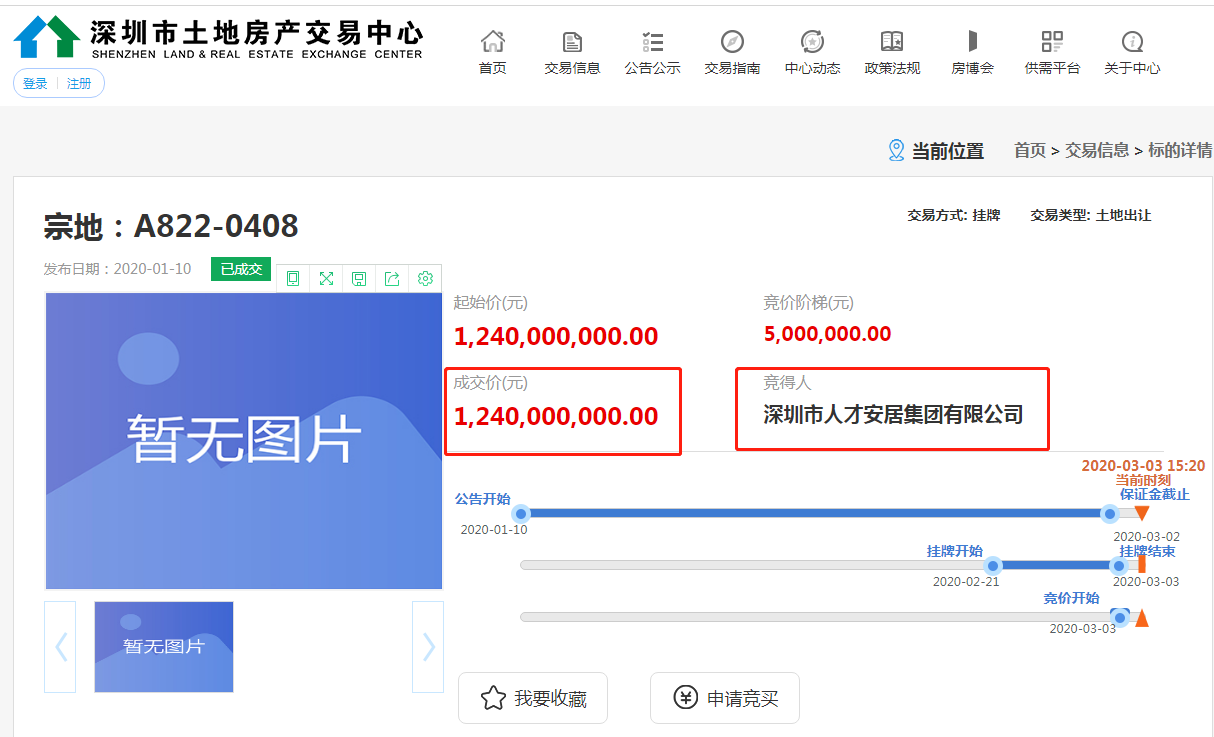Open 公告公示 checklist icon in navigation

(653, 41)
